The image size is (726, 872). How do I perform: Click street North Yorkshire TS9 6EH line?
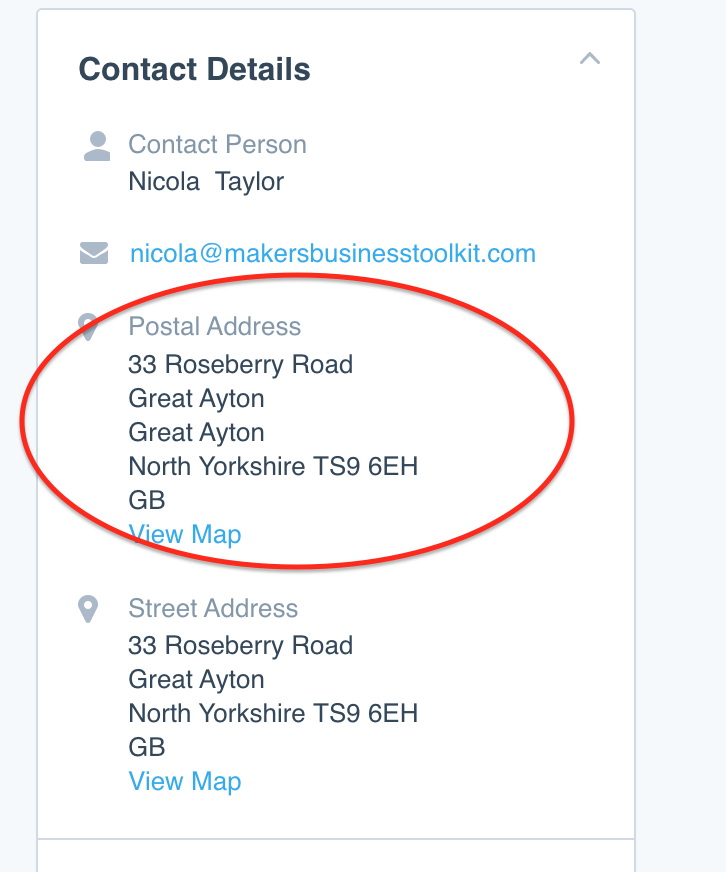point(273,713)
